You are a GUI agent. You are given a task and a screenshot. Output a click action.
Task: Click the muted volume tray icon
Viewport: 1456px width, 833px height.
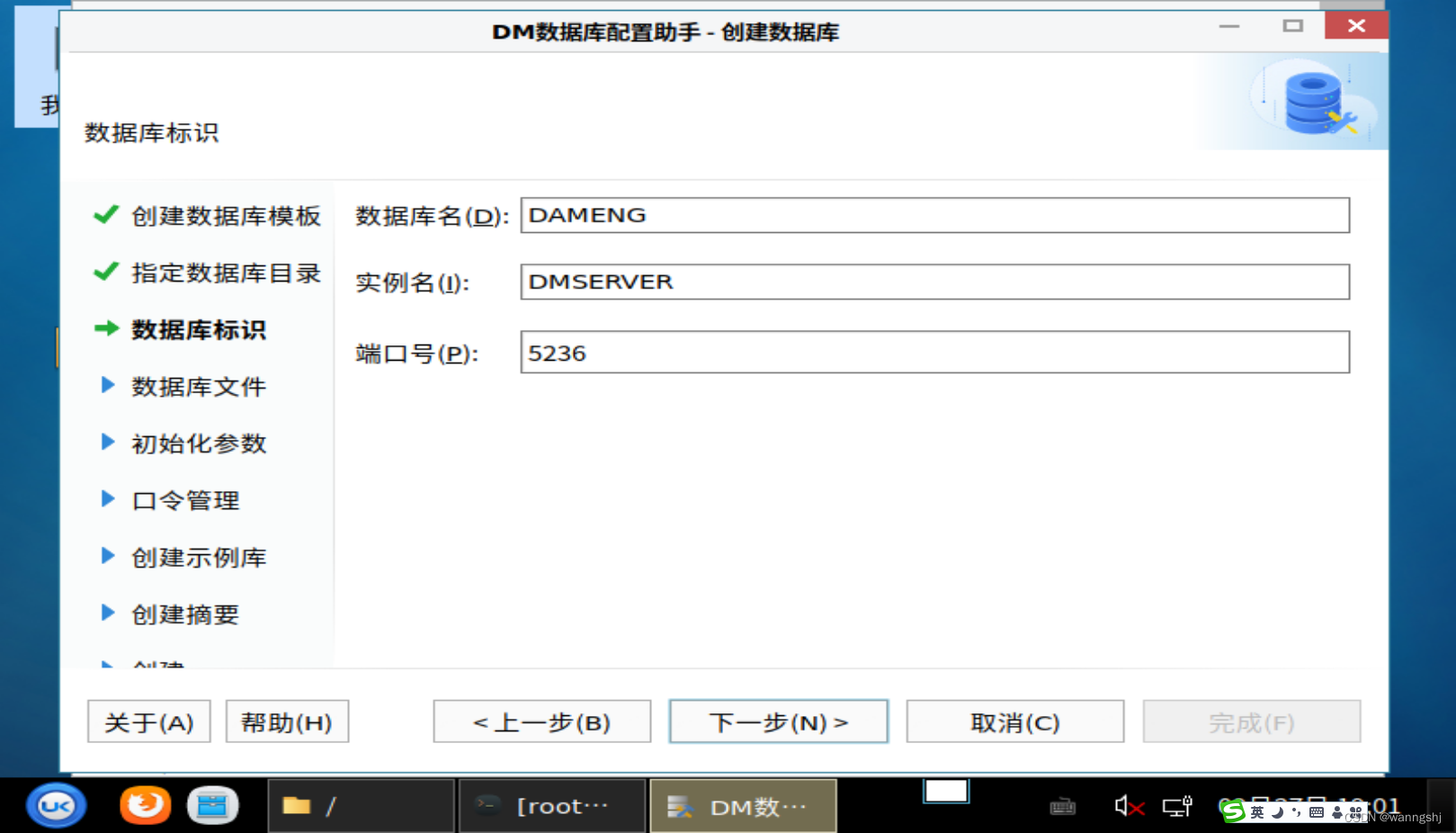1129,806
